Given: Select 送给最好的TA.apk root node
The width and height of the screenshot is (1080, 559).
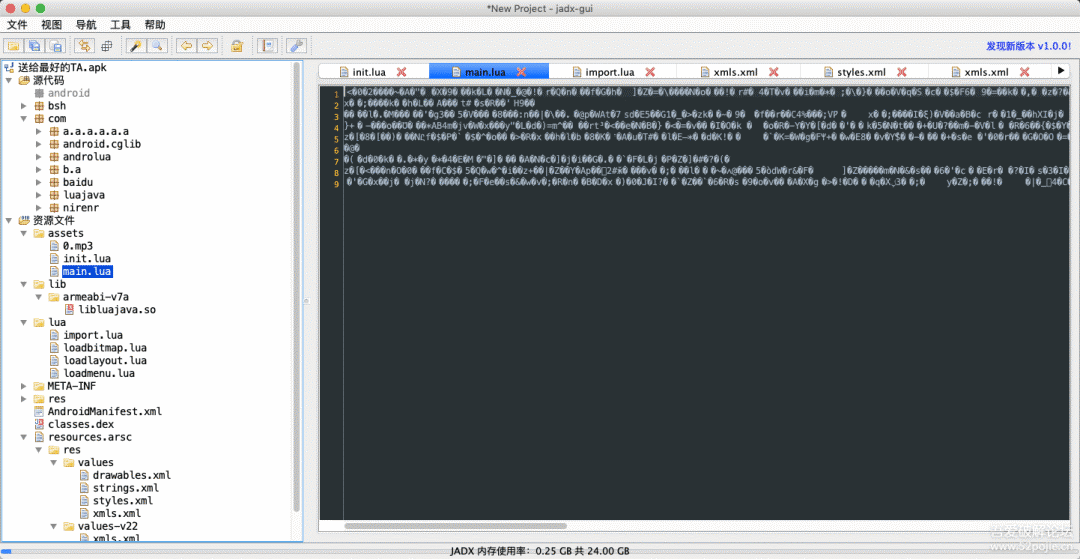Looking at the screenshot, I should click(x=62, y=67).
